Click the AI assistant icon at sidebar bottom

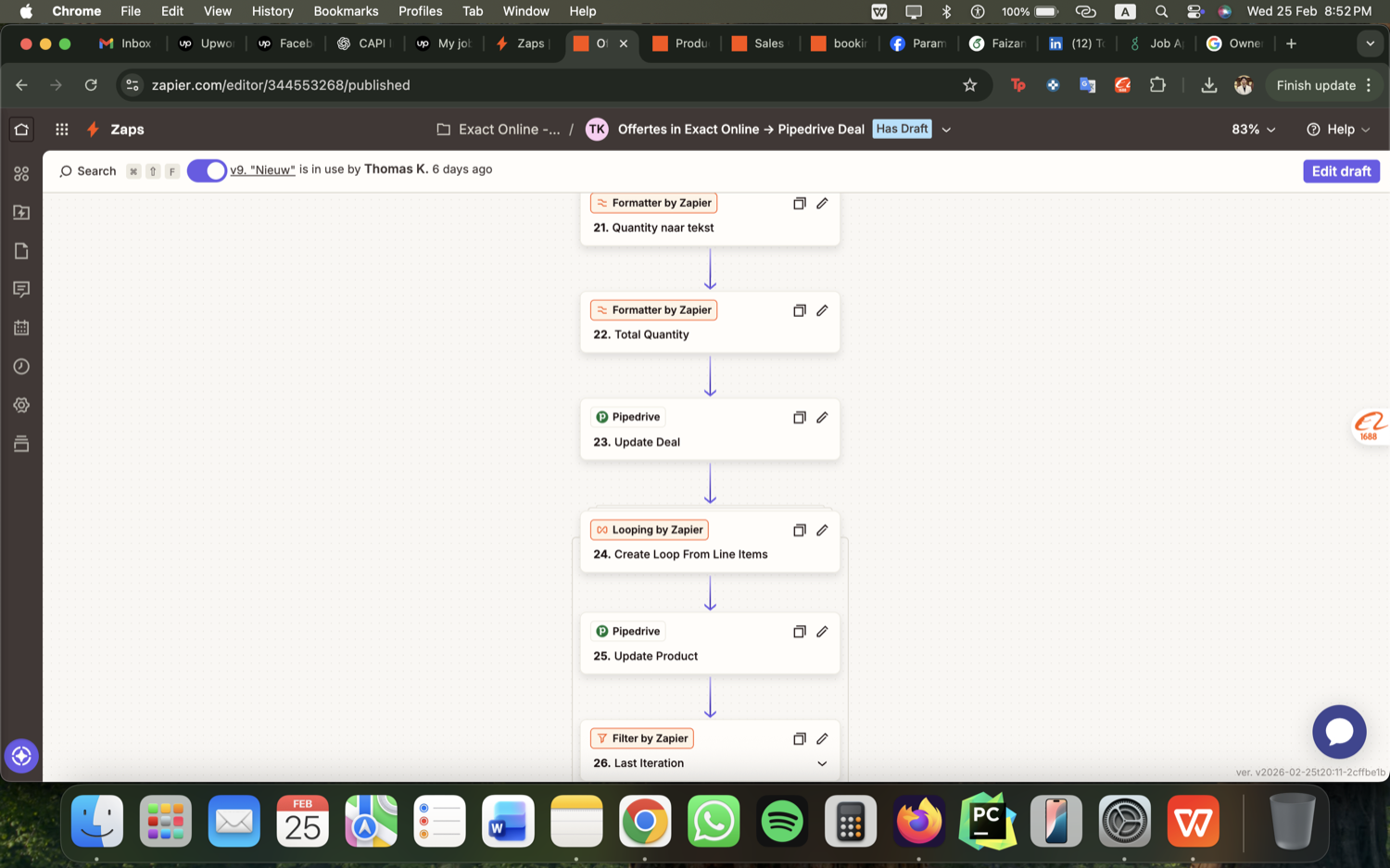click(x=21, y=756)
